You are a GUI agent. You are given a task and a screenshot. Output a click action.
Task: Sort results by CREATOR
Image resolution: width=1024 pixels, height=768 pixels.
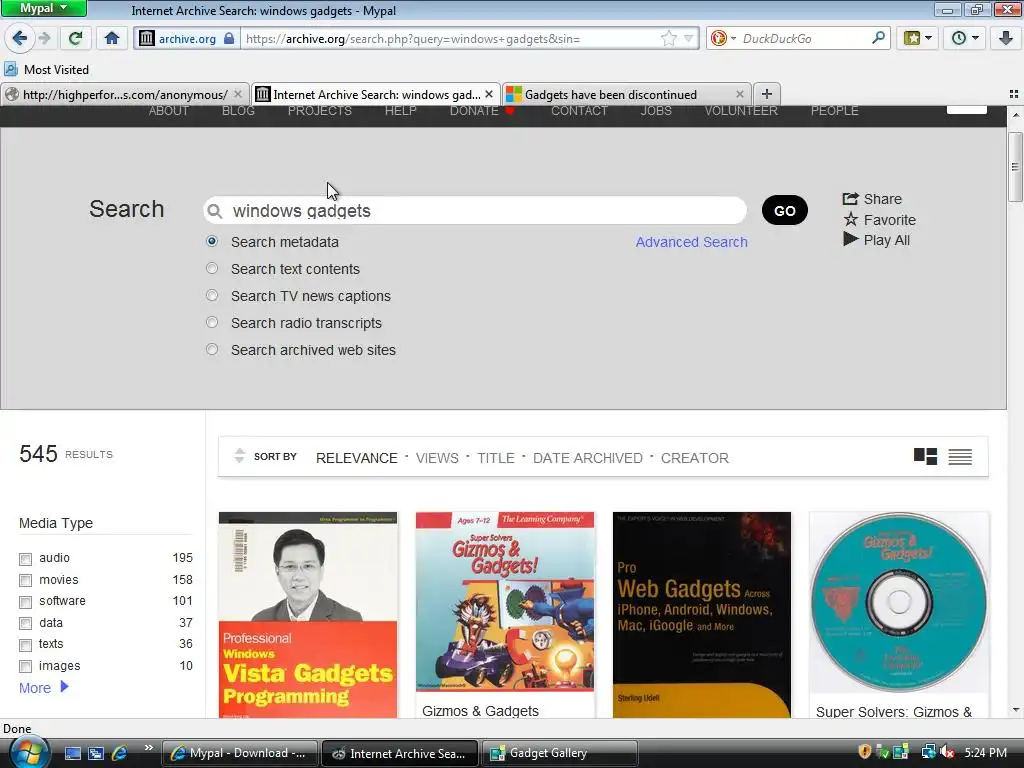[x=695, y=458]
